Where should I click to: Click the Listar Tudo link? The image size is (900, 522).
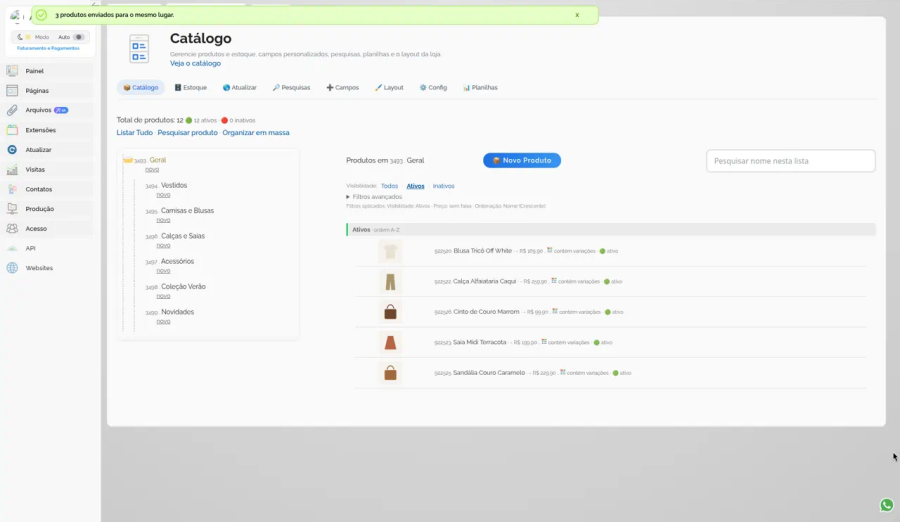point(134,133)
